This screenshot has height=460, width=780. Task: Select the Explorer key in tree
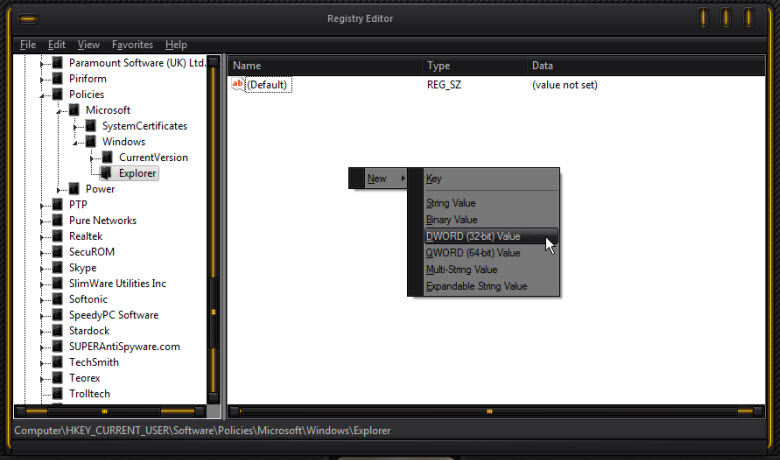(x=137, y=173)
